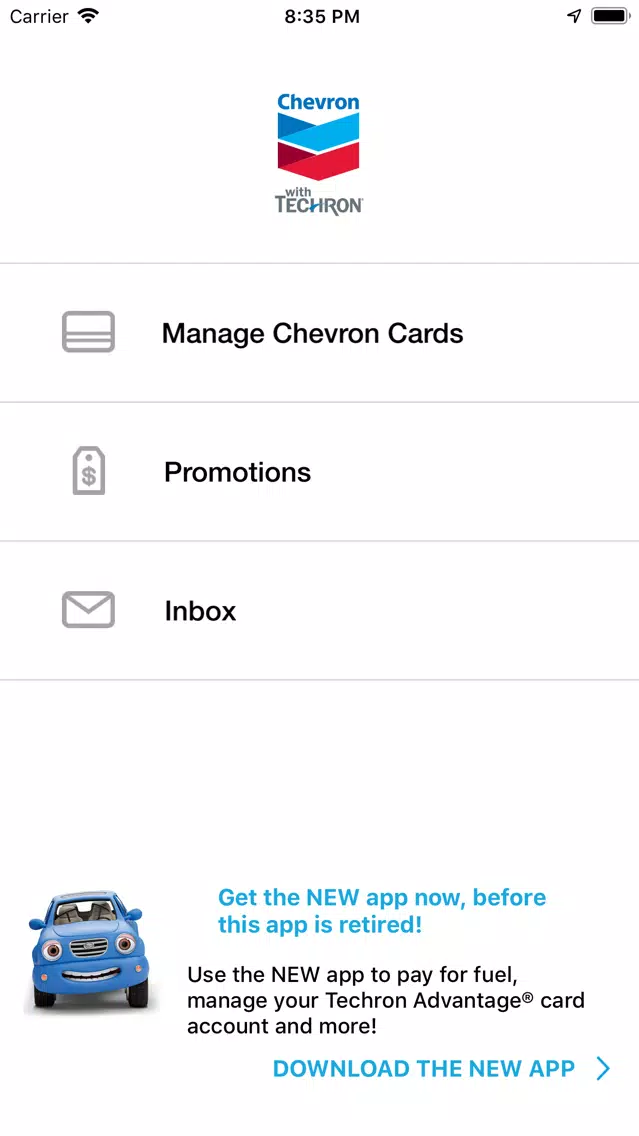Tap the Wi-Fi status icon
The width and height of the screenshot is (639, 1136).
point(88,16)
